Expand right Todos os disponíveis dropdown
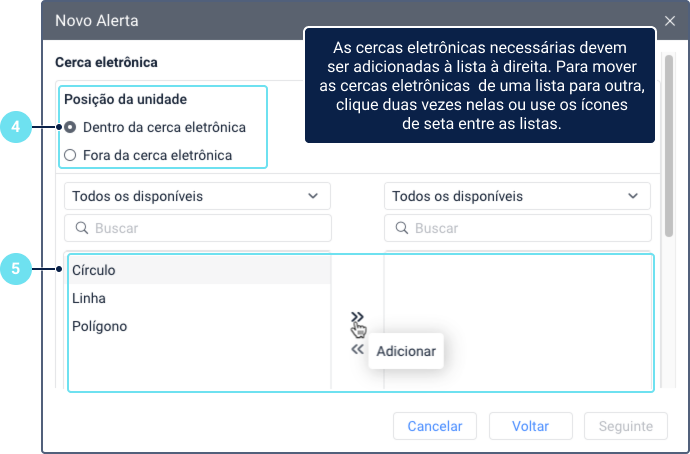This screenshot has width=690, height=454. tap(517, 196)
